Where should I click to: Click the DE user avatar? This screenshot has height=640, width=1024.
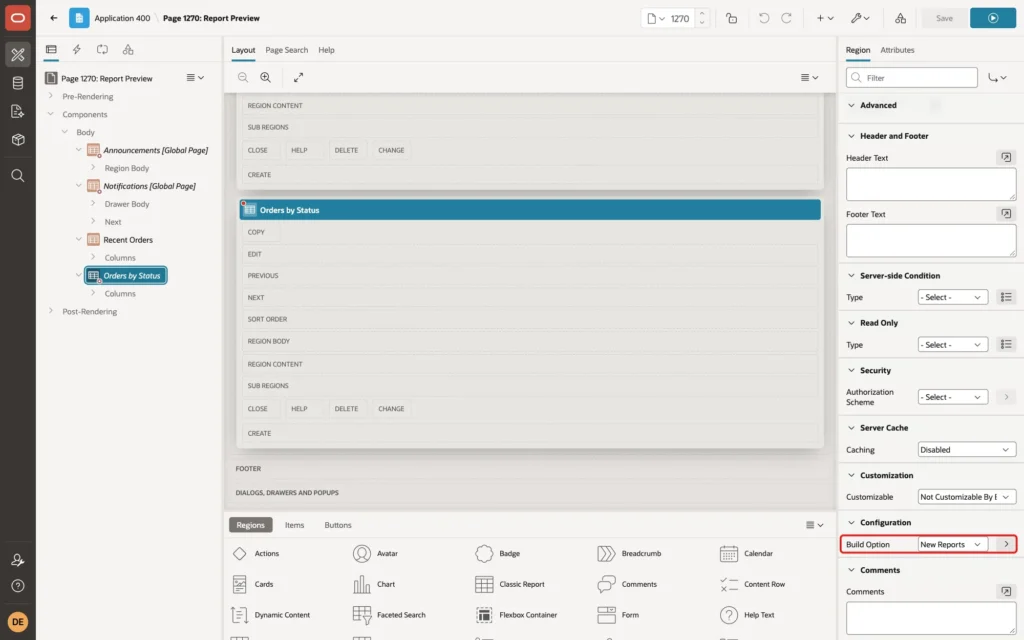pyautogui.click(x=18, y=622)
